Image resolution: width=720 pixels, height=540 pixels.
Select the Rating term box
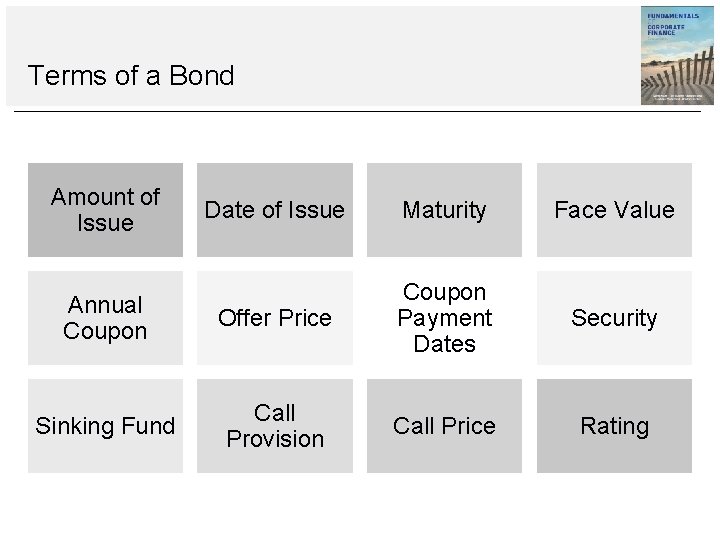point(614,426)
